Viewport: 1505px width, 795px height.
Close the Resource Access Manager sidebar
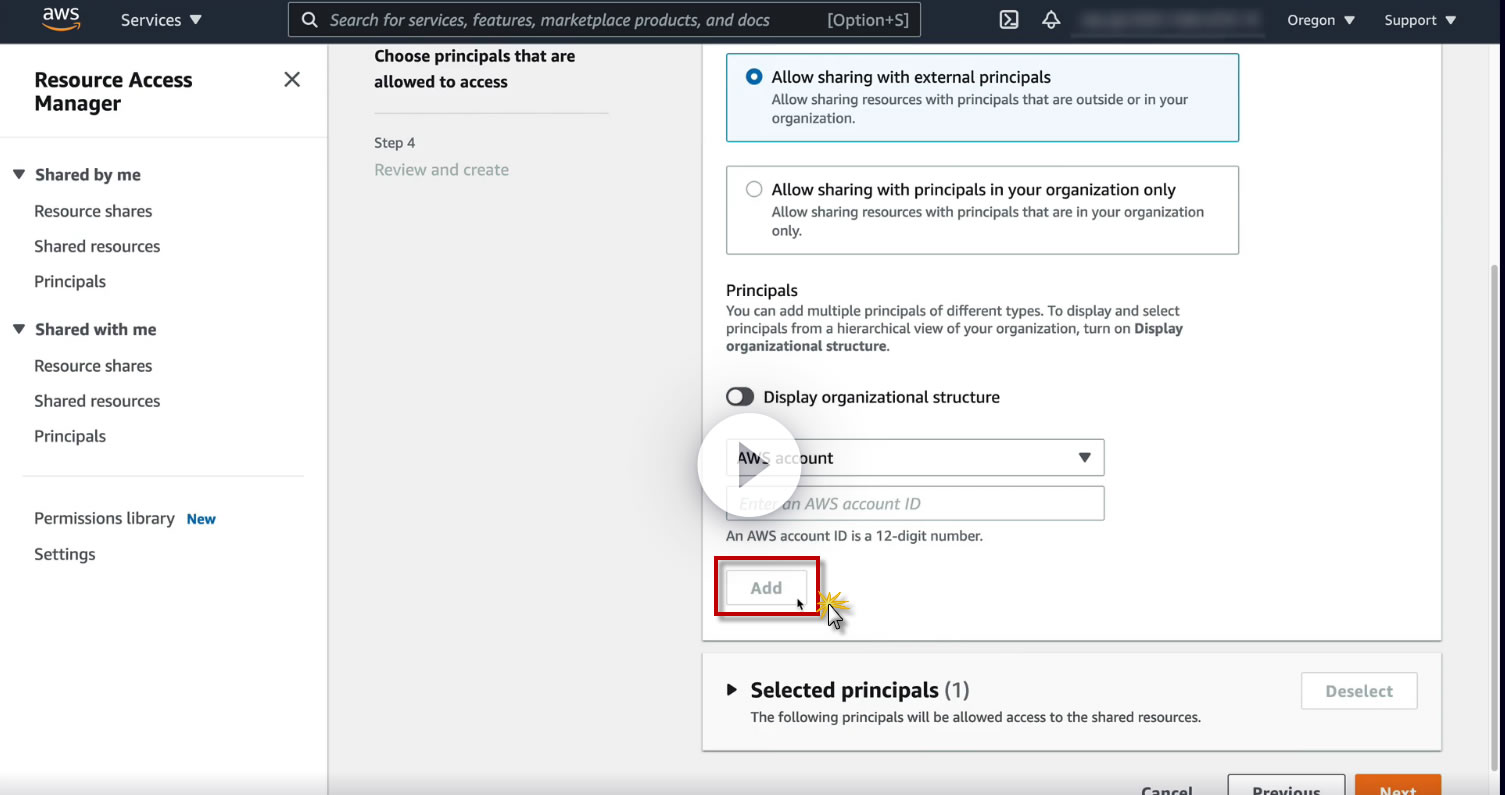coord(292,79)
